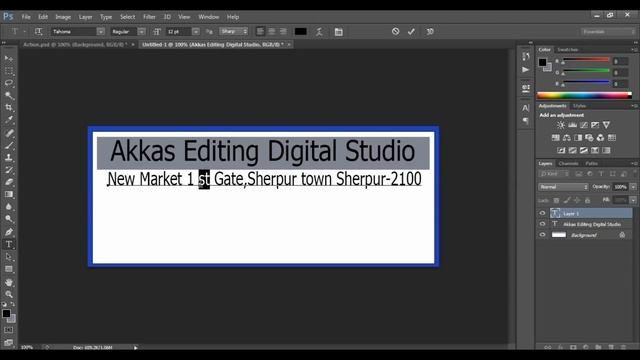
Task: Hide the Akkas Editing Digital Studio layer
Action: pyautogui.click(x=542, y=224)
